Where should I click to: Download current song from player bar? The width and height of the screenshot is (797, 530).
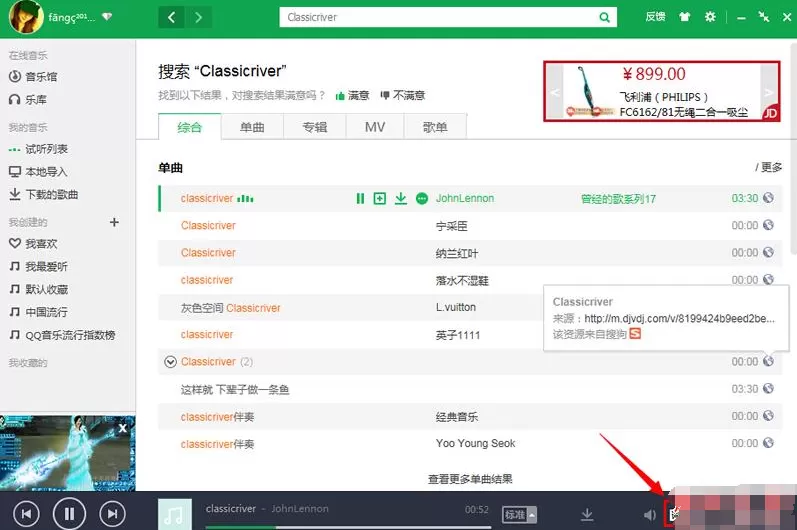pyautogui.click(x=587, y=515)
